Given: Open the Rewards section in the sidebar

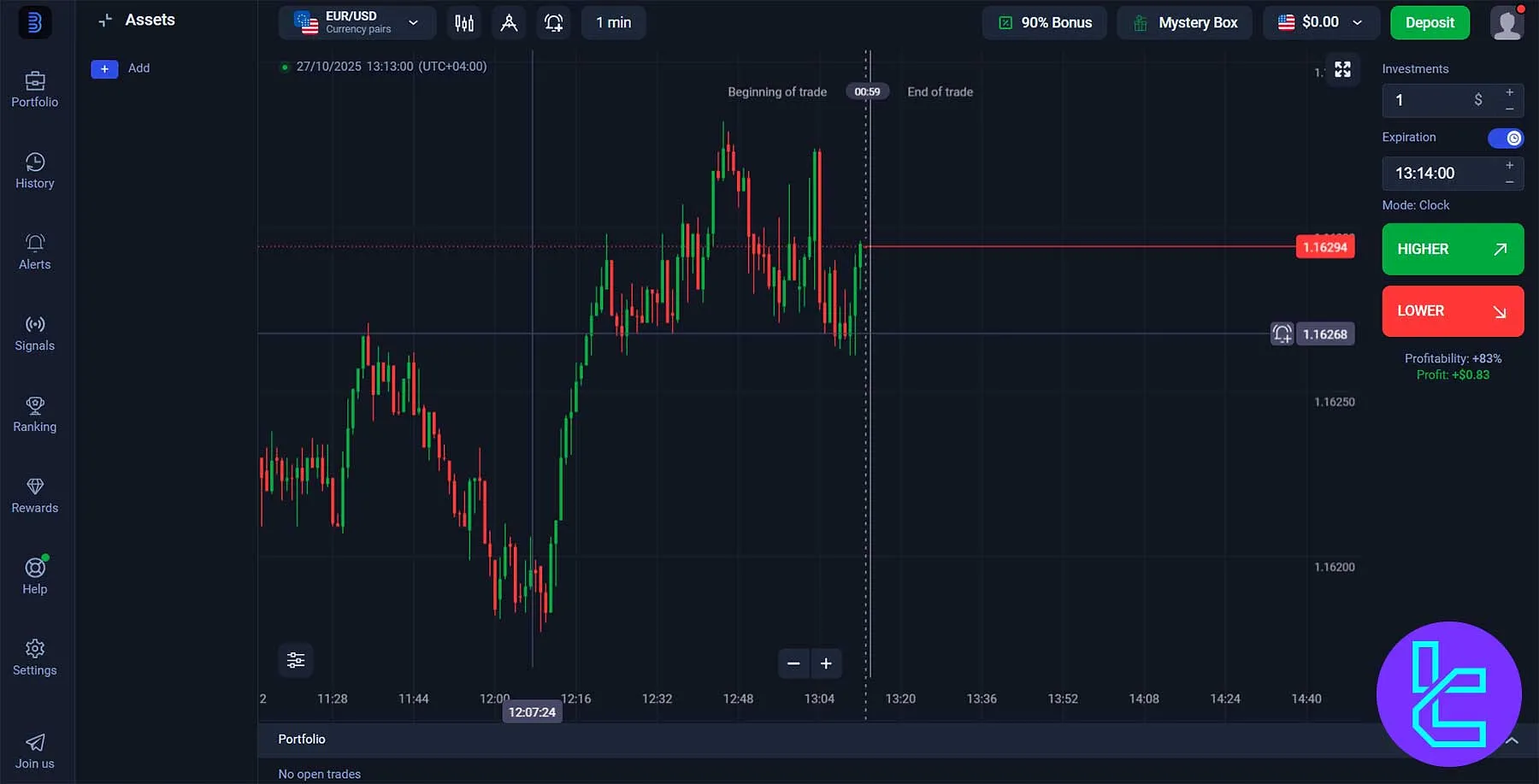Looking at the screenshot, I should pyautogui.click(x=34, y=496).
